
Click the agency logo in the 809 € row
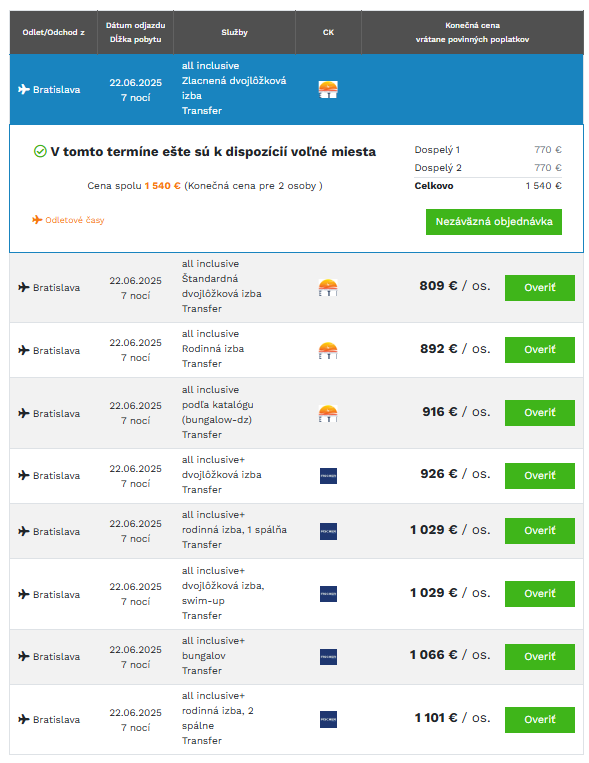tap(328, 288)
